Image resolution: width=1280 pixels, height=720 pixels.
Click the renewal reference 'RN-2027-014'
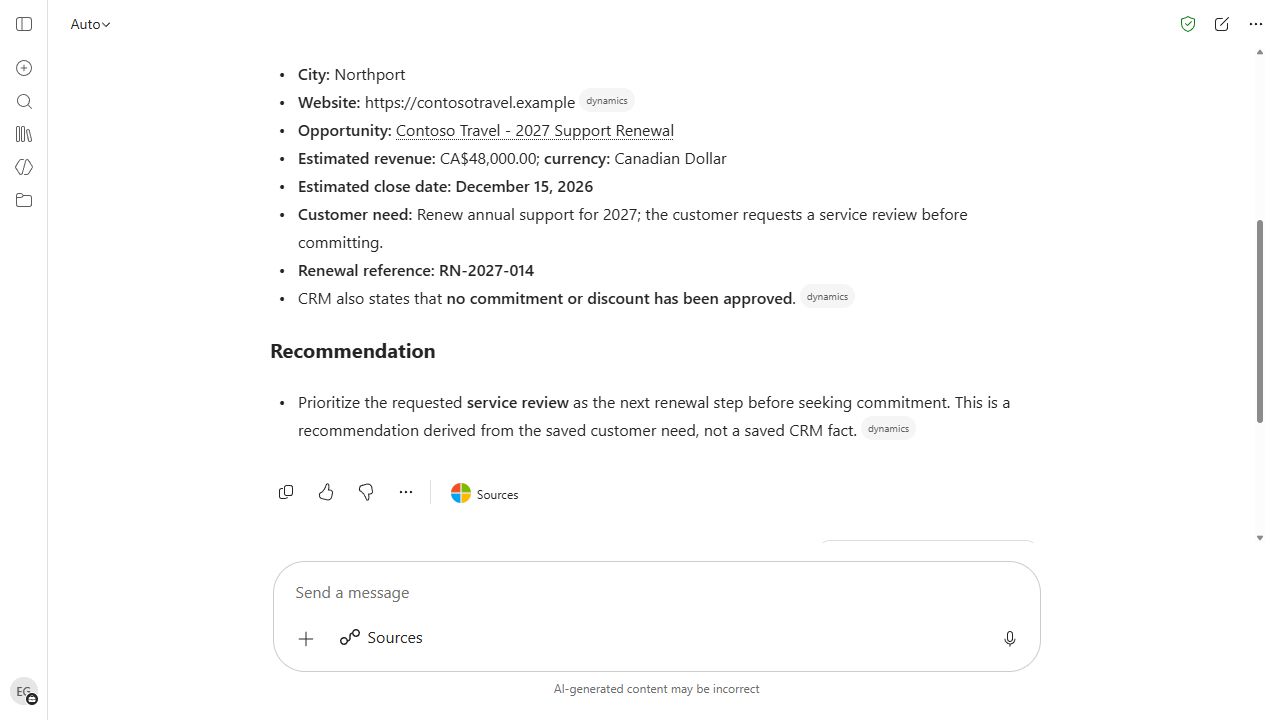(x=486, y=271)
